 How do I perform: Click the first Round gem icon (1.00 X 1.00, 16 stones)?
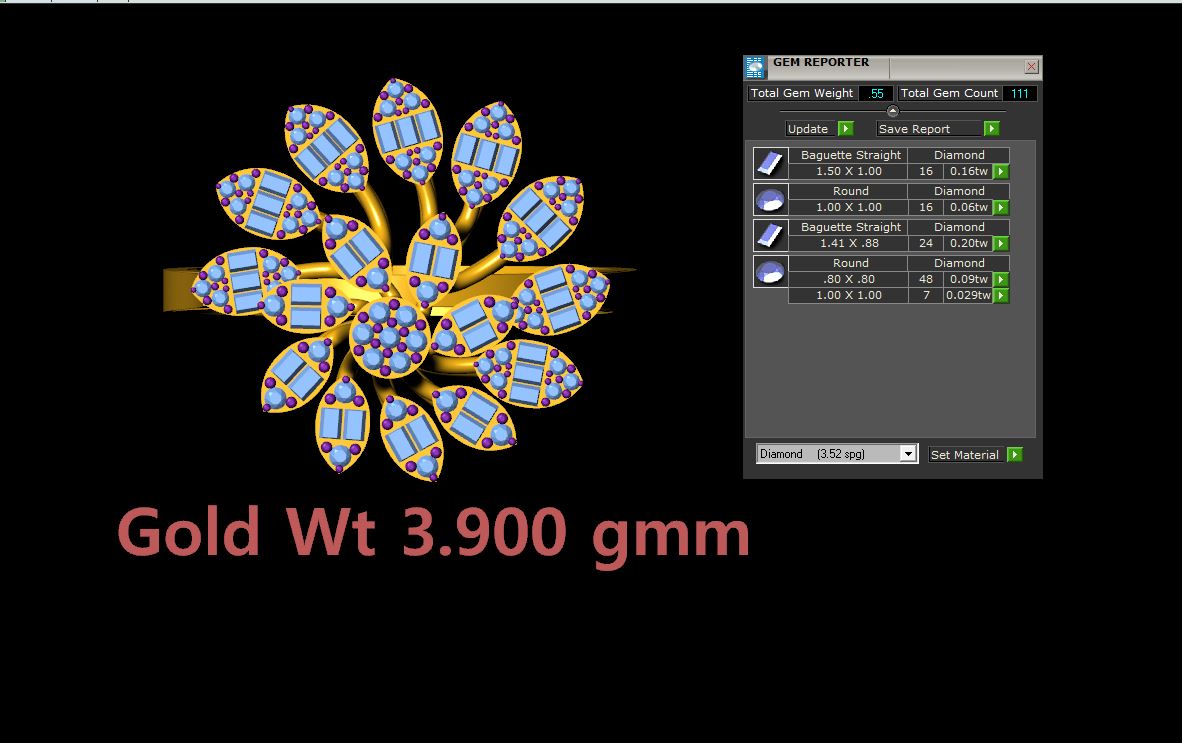point(770,199)
